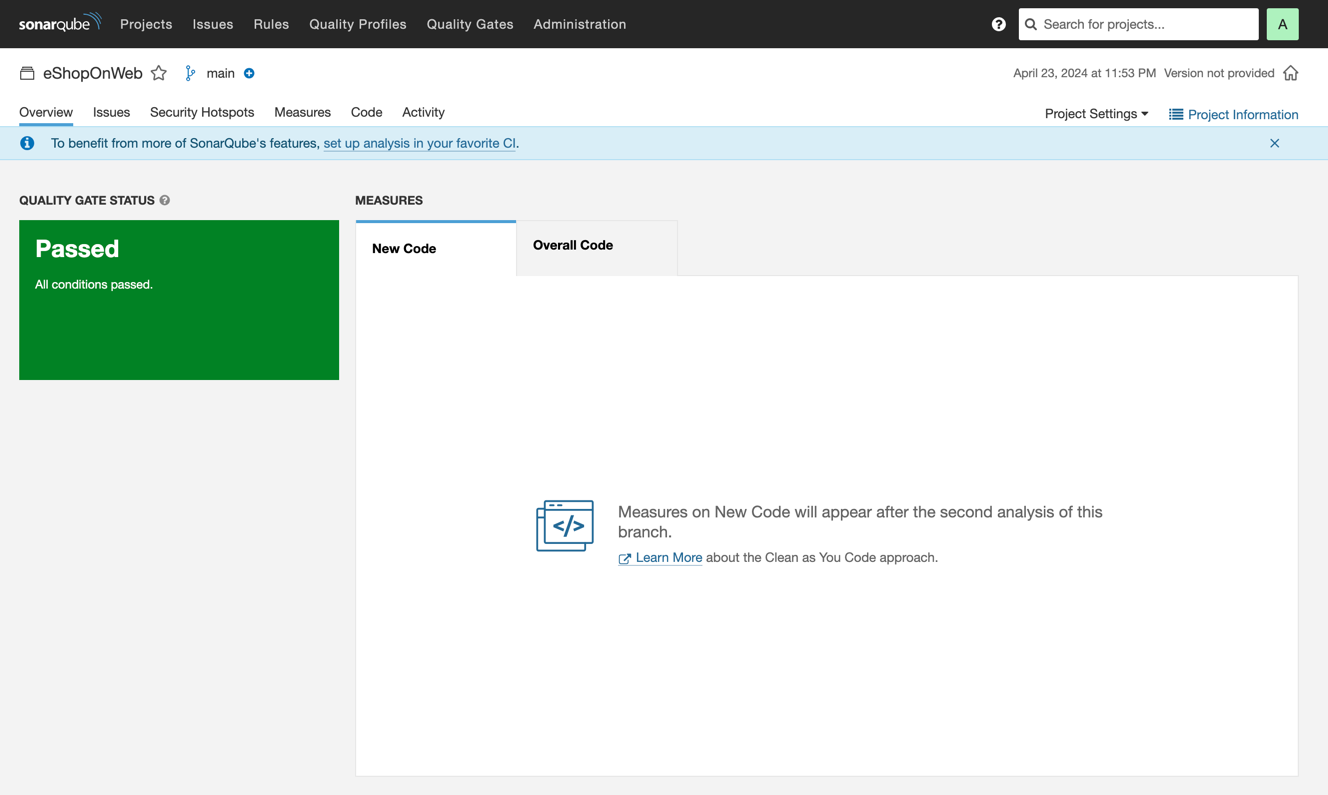Click the external link icon beside Learn More
The image size is (1328, 795).
625,558
